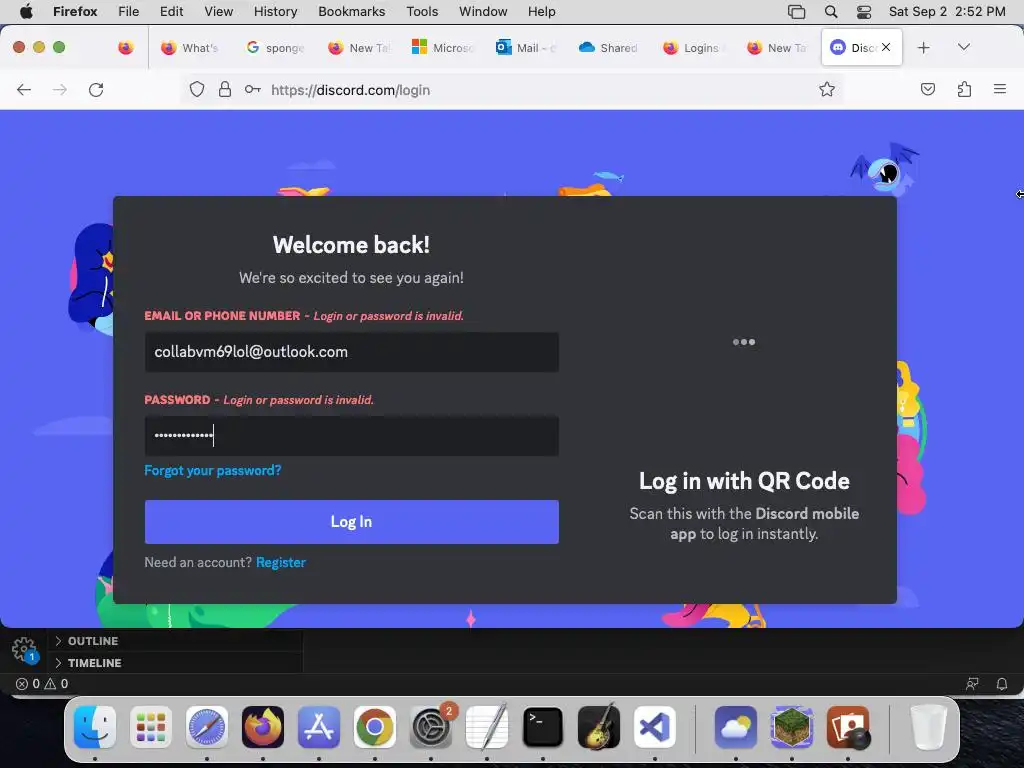Screen dimensions: 1024x768
Task: Open Safari from the Dock
Action: [207, 728]
